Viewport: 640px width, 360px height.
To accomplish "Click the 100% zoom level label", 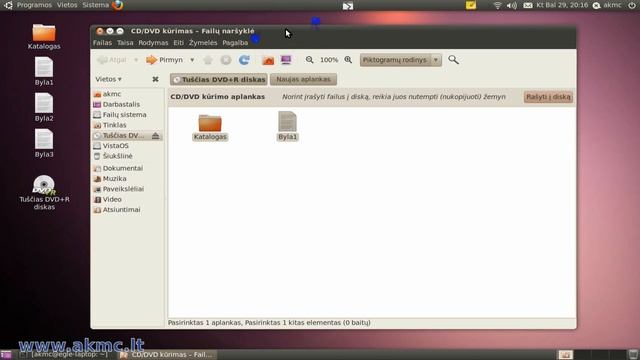I will 329,60.
